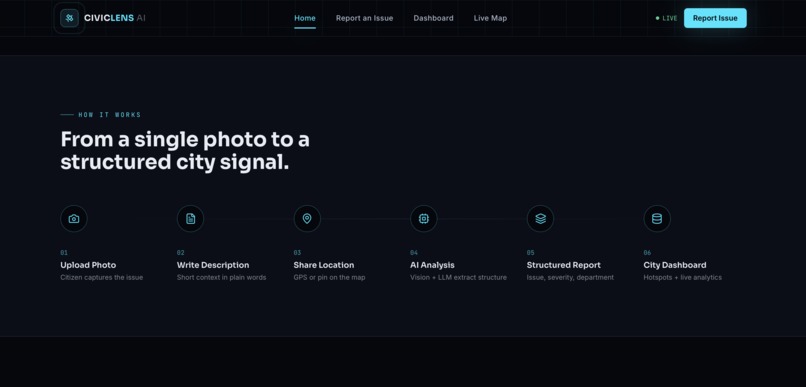This screenshot has height=387, width=806.
Task: Click the HOW IT WORKS label
Action: tap(109, 115)
